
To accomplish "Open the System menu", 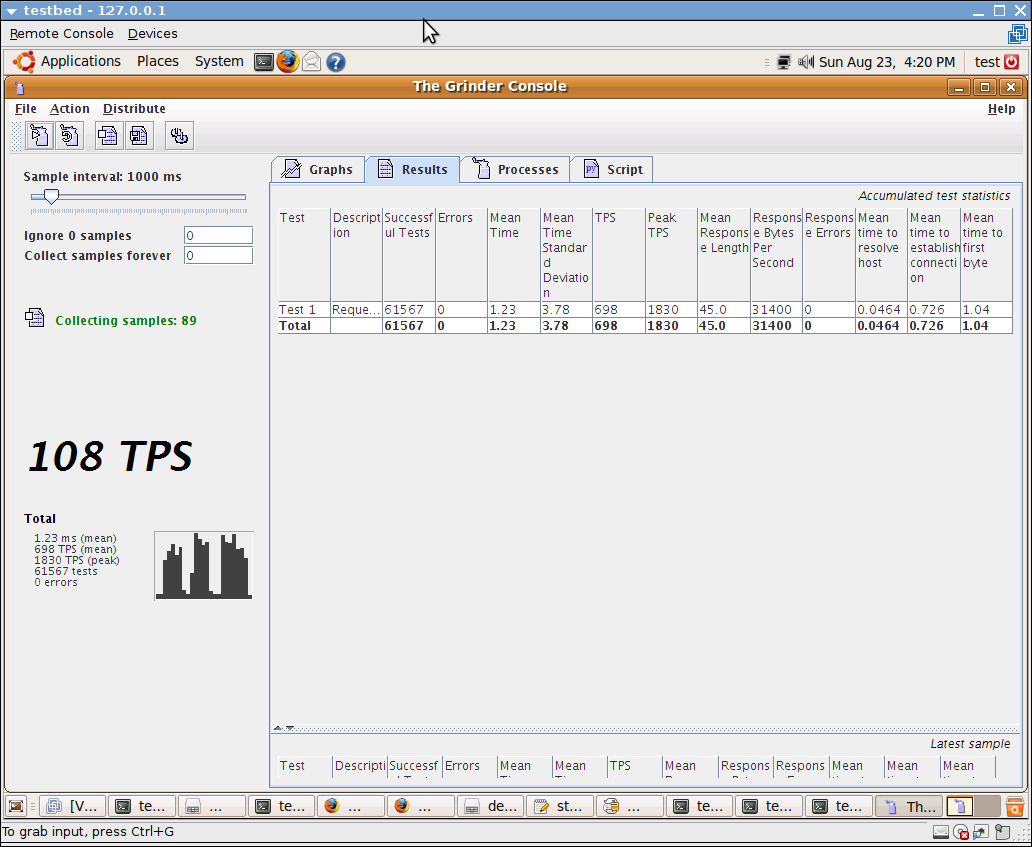I will pyautogui.click(x=219, y=61).
